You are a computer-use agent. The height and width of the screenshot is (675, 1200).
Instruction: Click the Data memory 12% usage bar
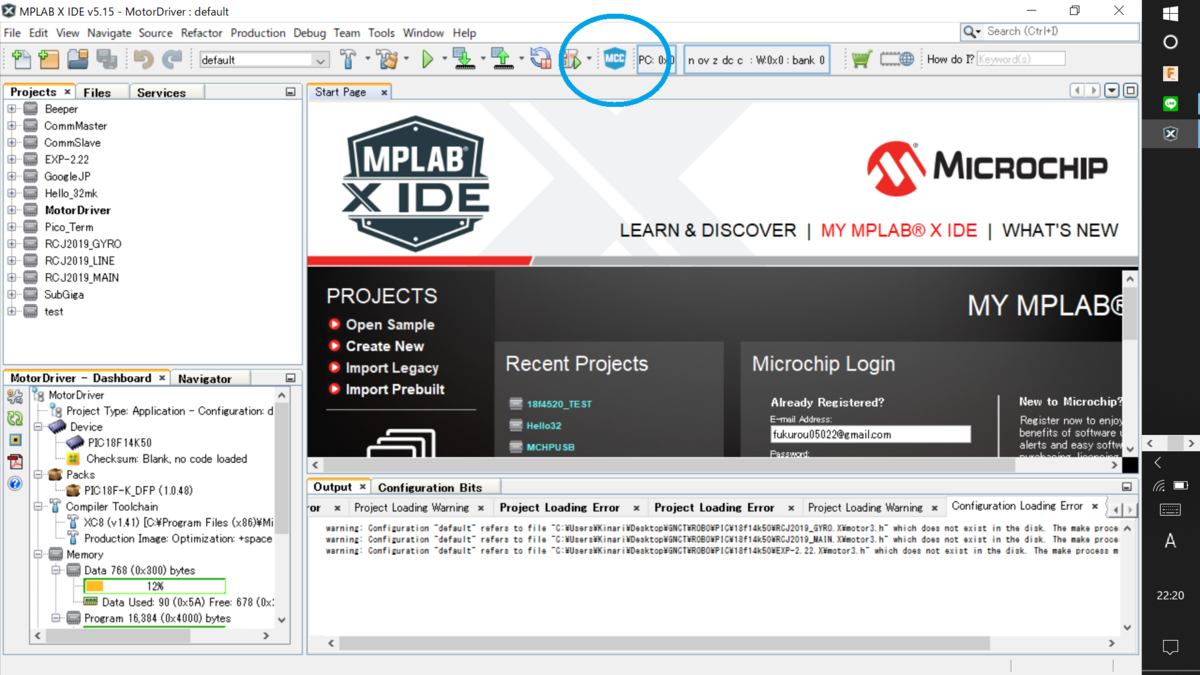(155, 586)
